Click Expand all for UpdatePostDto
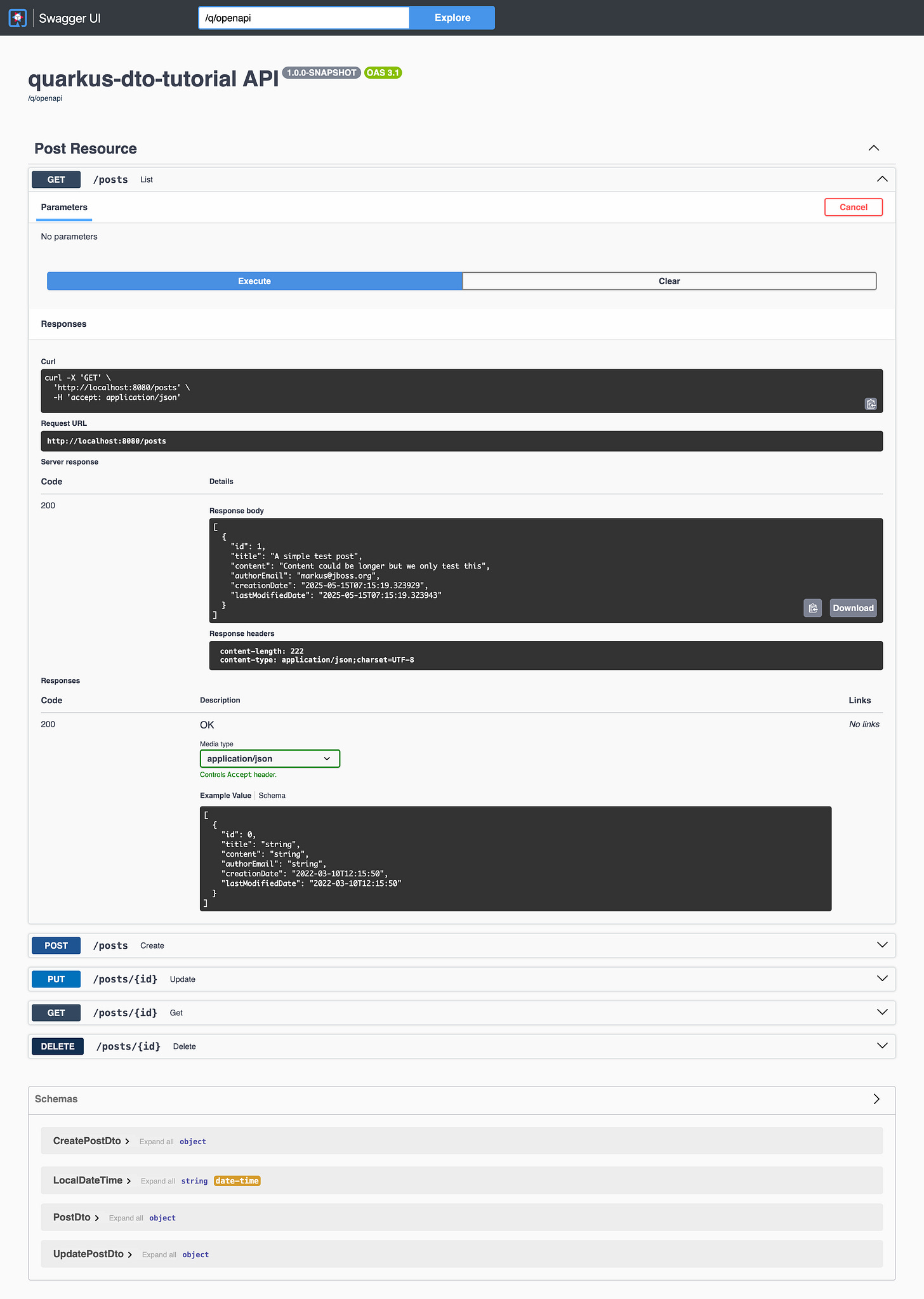This screenshot has height=1299, width=924. click(159, 1255)
